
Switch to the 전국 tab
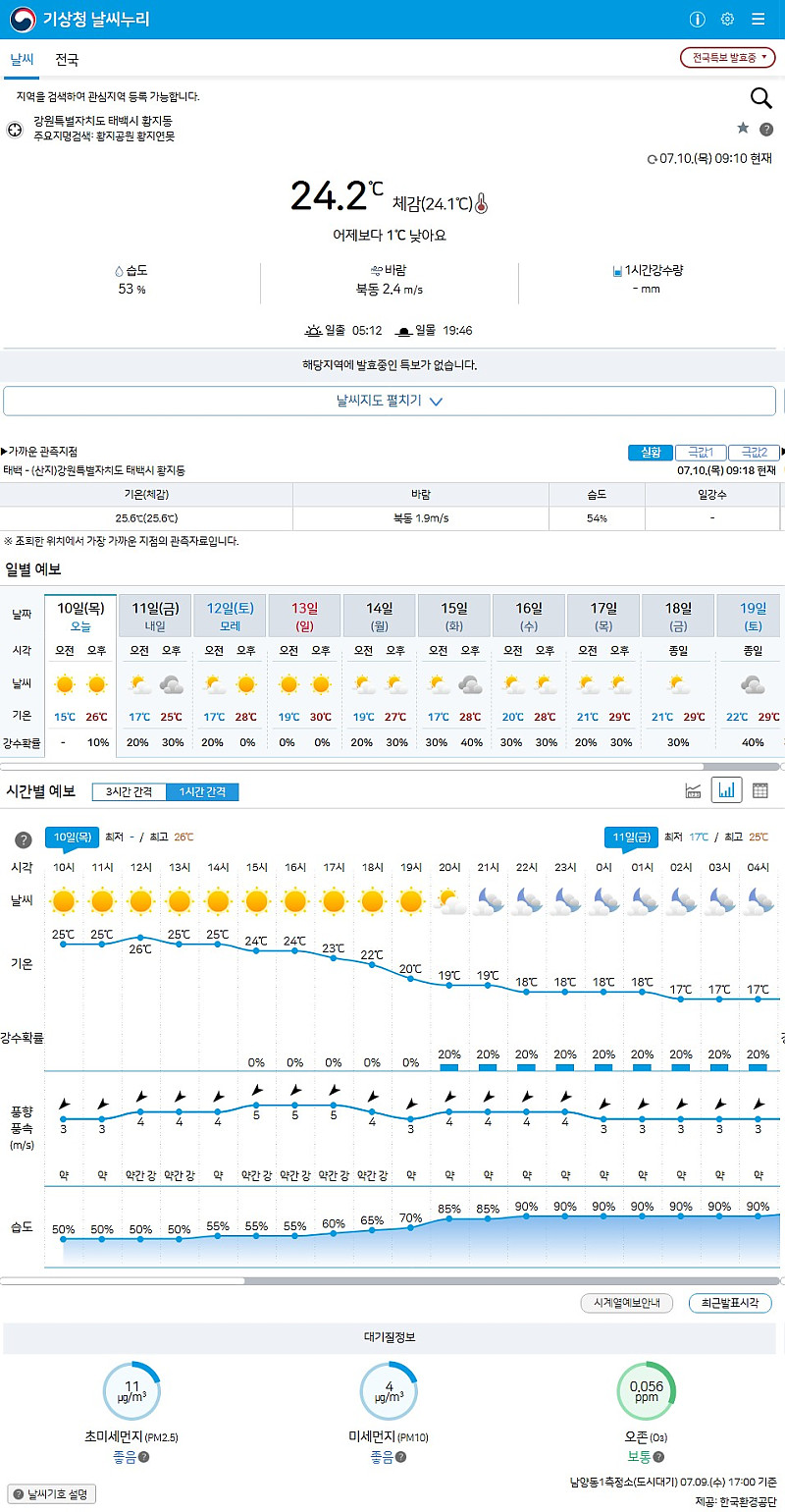coord(68,60)
